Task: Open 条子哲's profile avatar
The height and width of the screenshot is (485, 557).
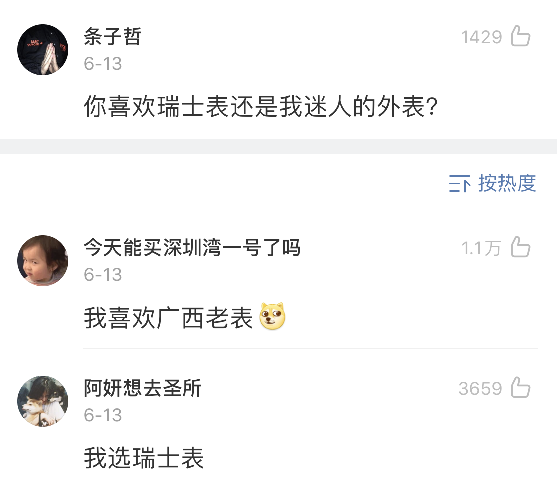Action: 43,49
